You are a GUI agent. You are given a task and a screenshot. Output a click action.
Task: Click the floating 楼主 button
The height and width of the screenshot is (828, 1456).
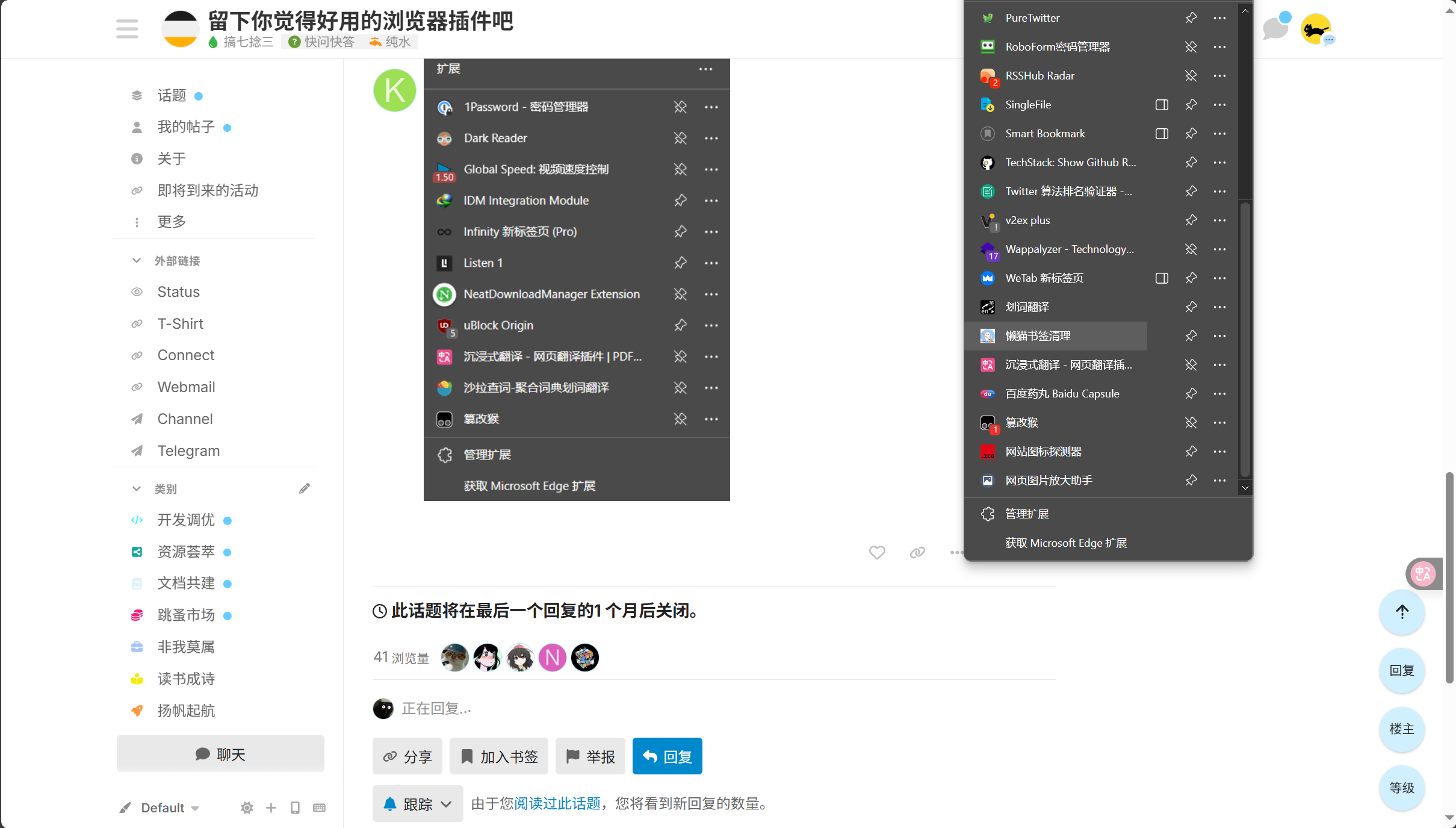[1402, 729]
